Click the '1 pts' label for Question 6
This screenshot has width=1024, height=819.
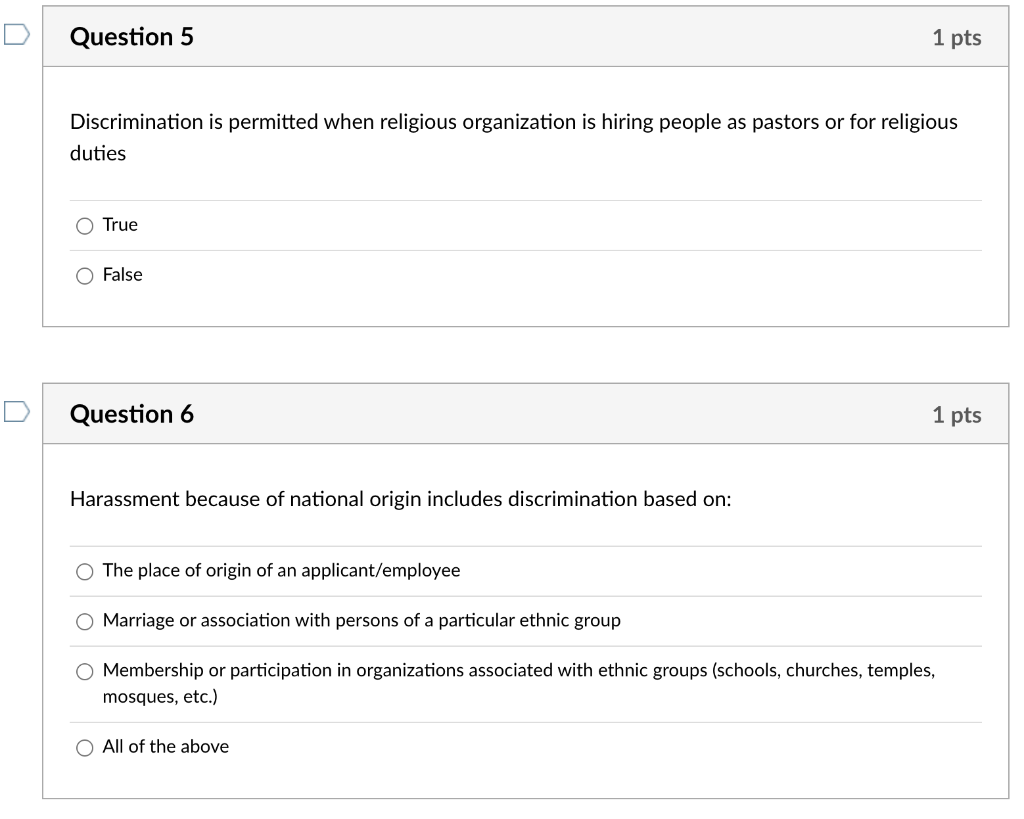pyautogui.click(x=961, y=414)
